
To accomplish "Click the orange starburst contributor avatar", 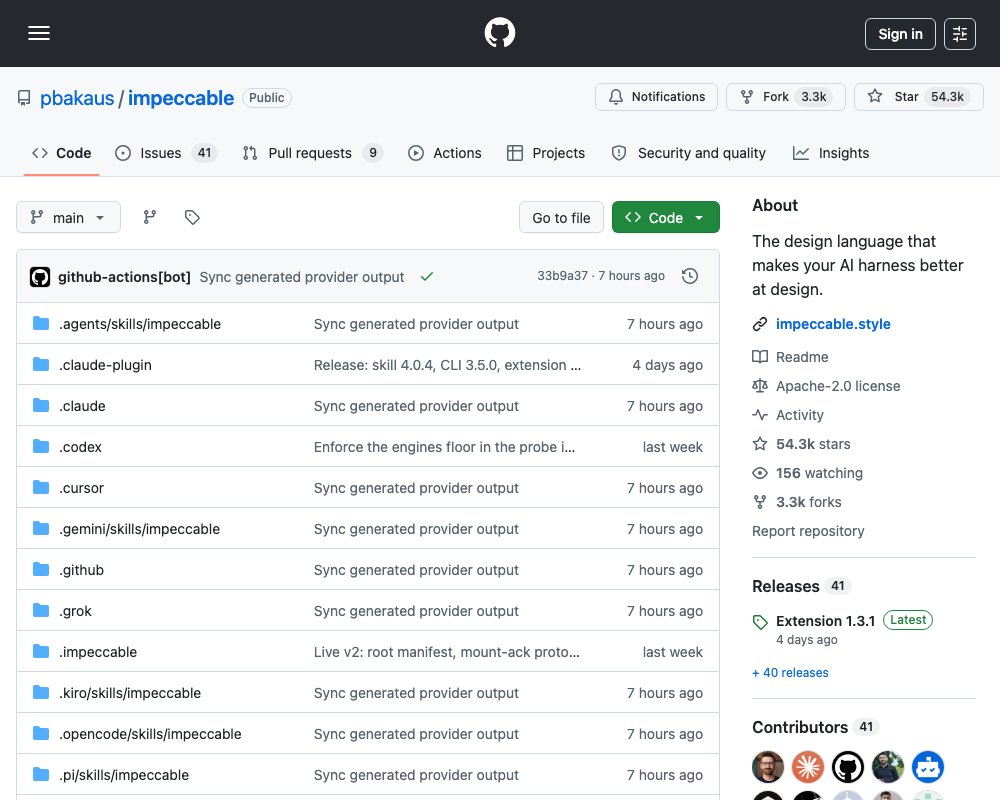I will 808,767.
